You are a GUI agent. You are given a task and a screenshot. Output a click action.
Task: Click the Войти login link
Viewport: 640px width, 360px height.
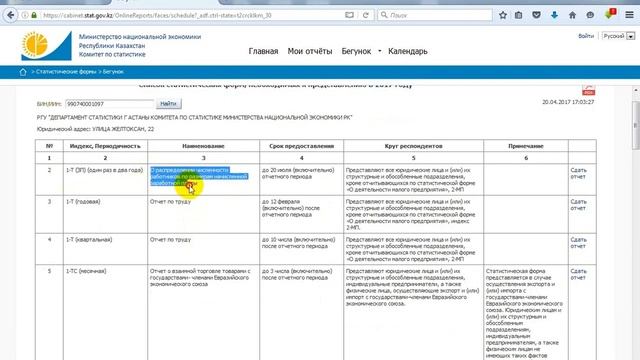coord(586,36)
